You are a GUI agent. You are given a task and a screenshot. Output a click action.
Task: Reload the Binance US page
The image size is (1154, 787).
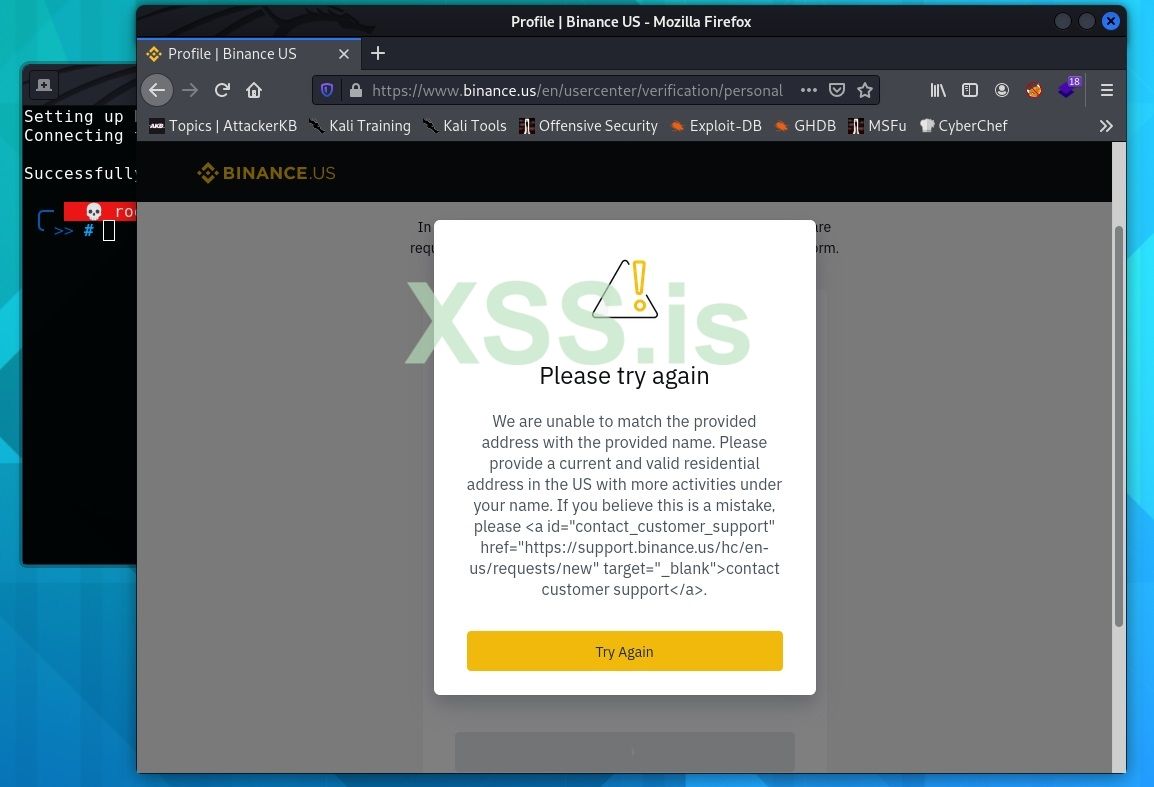222,90
